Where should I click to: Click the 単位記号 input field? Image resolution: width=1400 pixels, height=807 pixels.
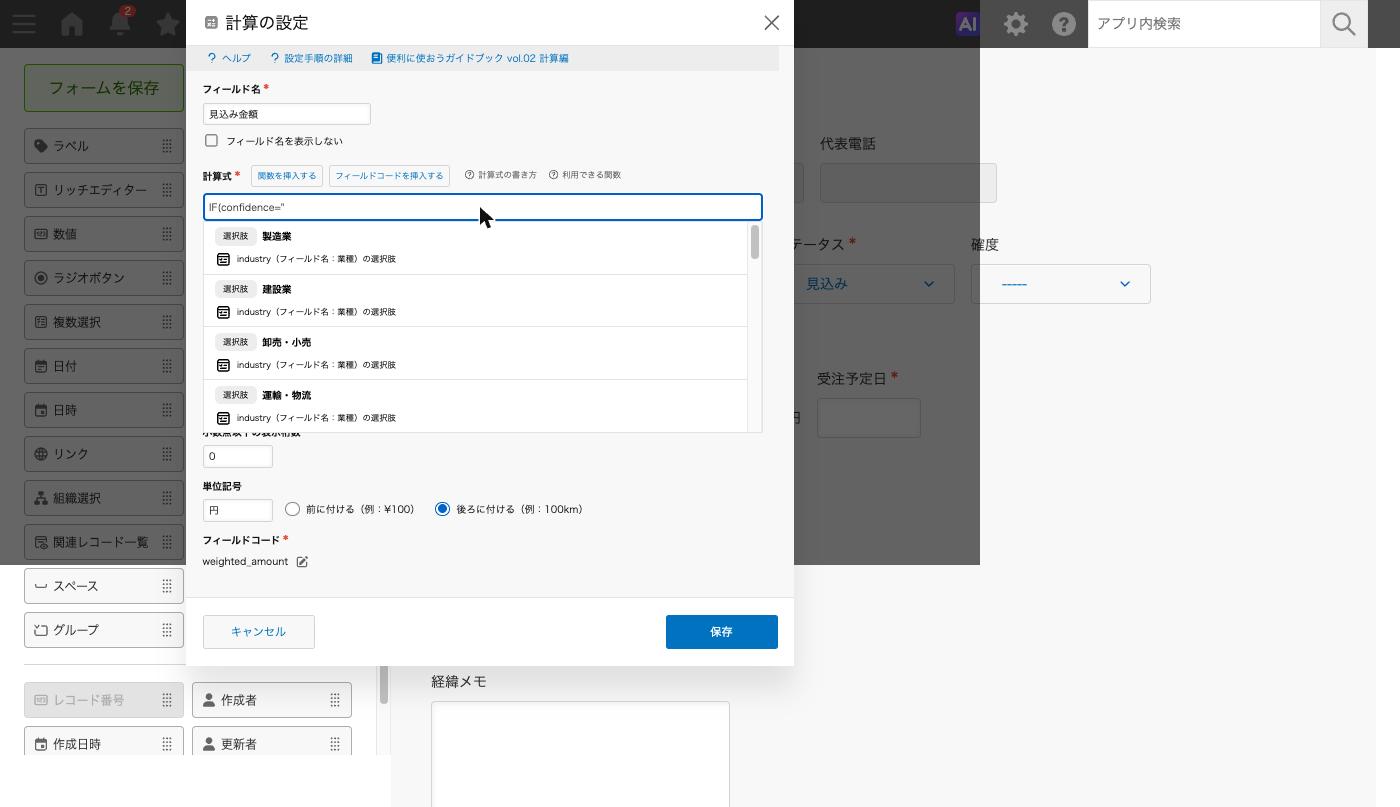(238, 510)
